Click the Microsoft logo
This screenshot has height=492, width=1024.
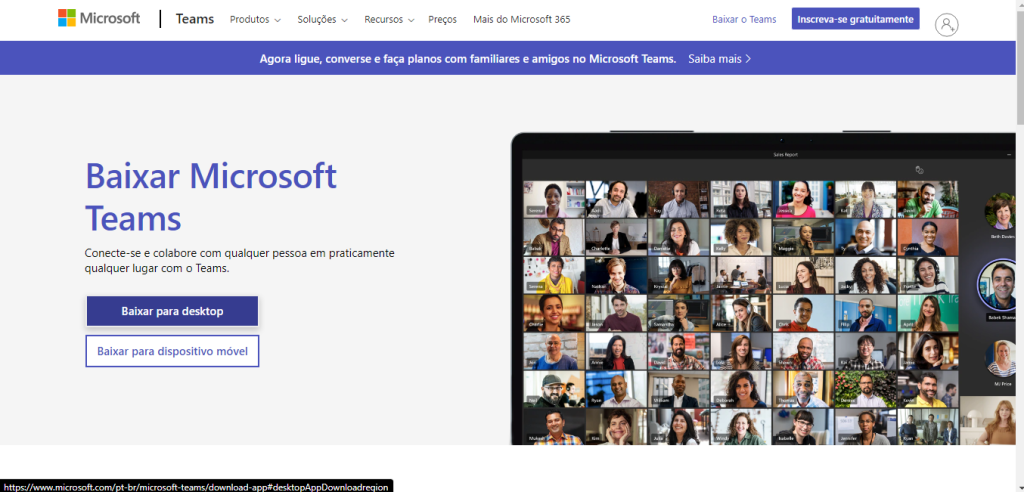(99, 18)
